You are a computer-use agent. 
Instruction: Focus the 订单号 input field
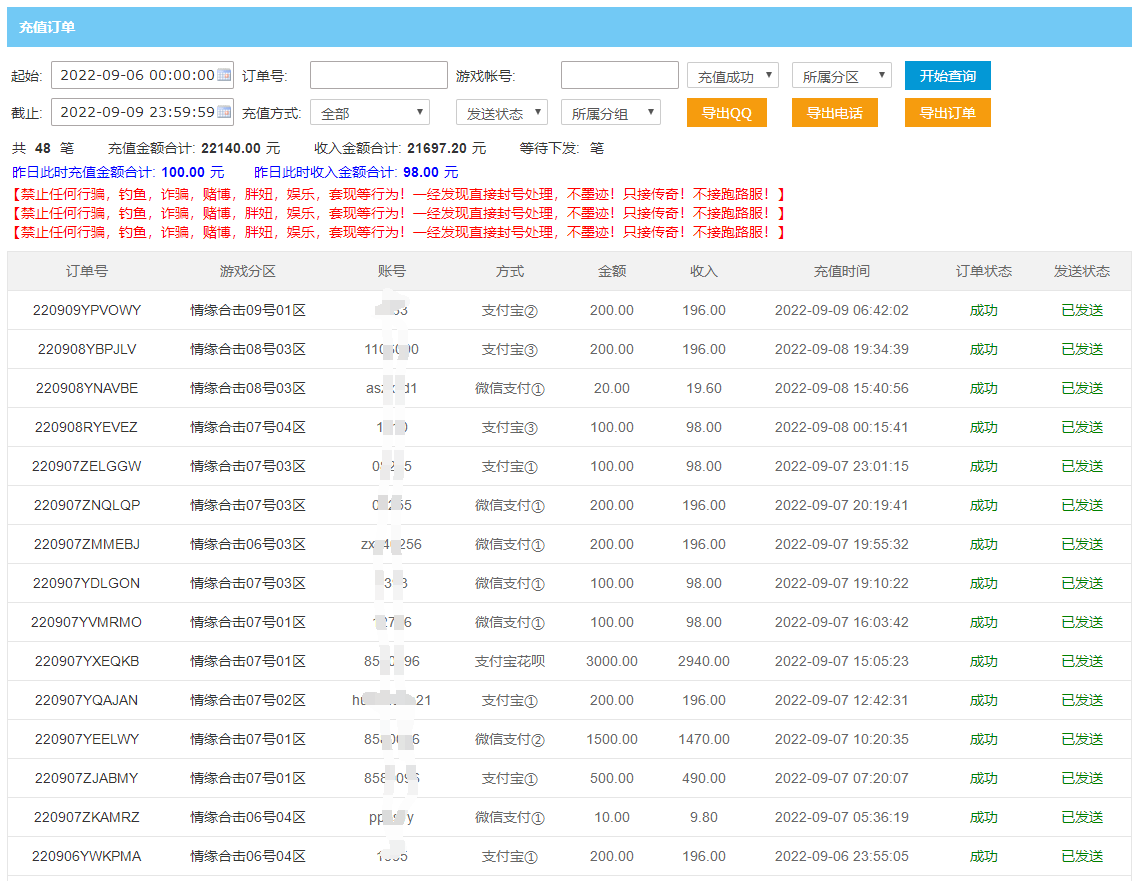pyautogui.click(x=378, y=76)
